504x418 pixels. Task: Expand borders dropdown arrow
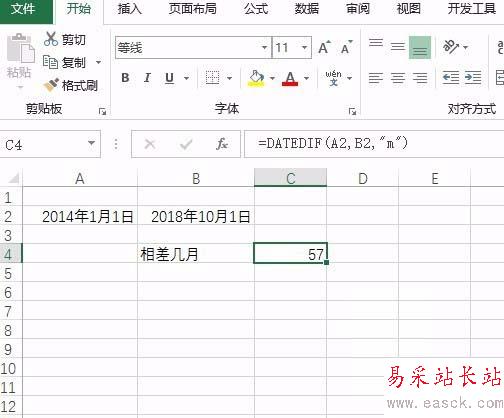(229, 78)
